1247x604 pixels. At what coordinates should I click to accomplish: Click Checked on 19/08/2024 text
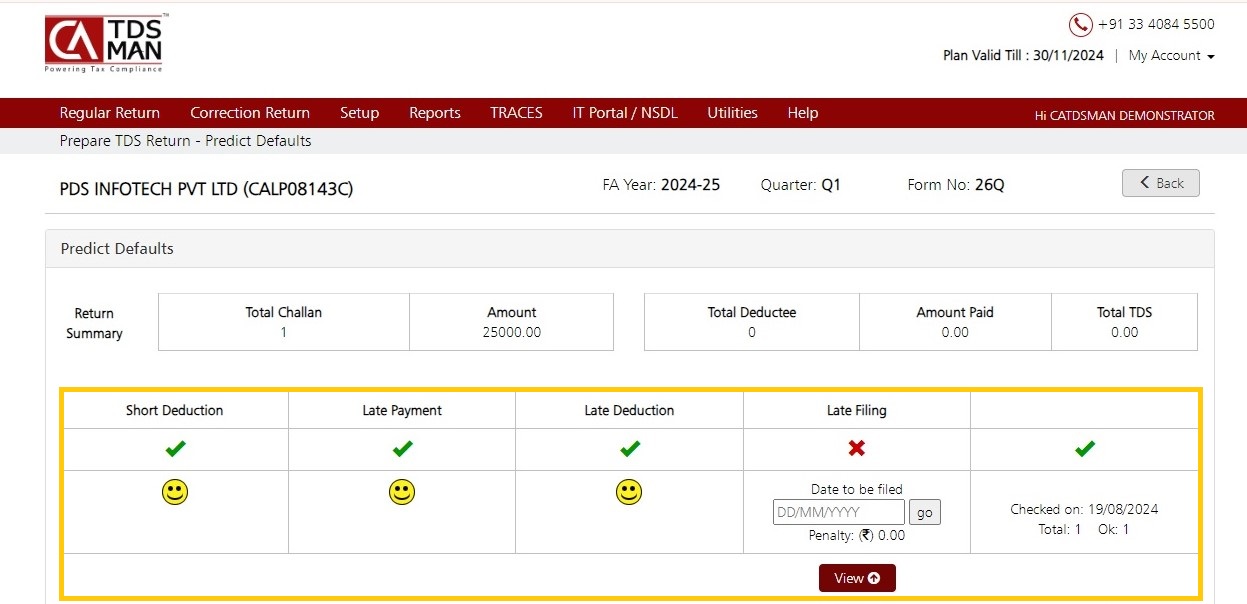pos(1084,509)
